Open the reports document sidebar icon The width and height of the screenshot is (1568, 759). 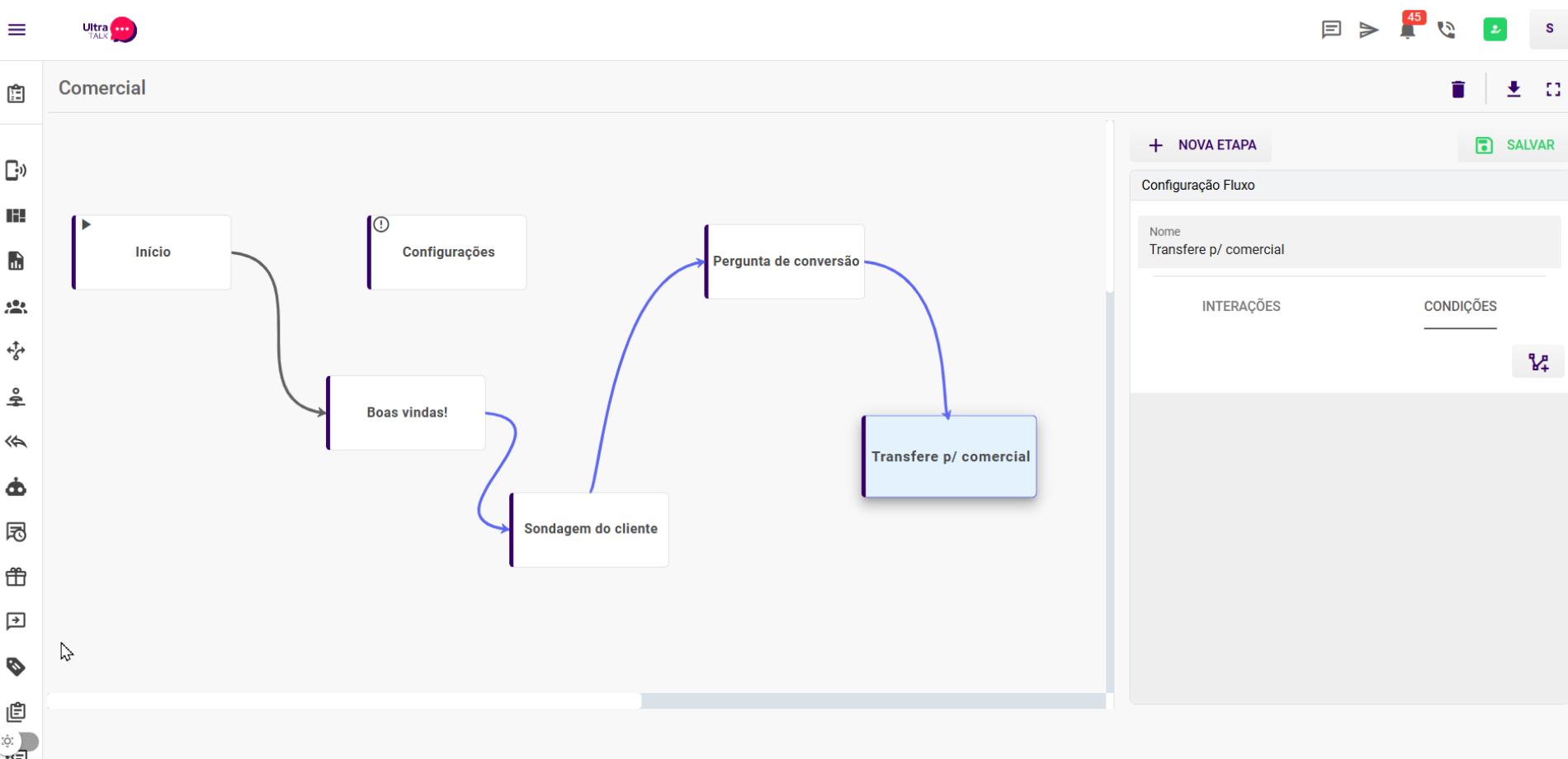[x=17, y=262]
